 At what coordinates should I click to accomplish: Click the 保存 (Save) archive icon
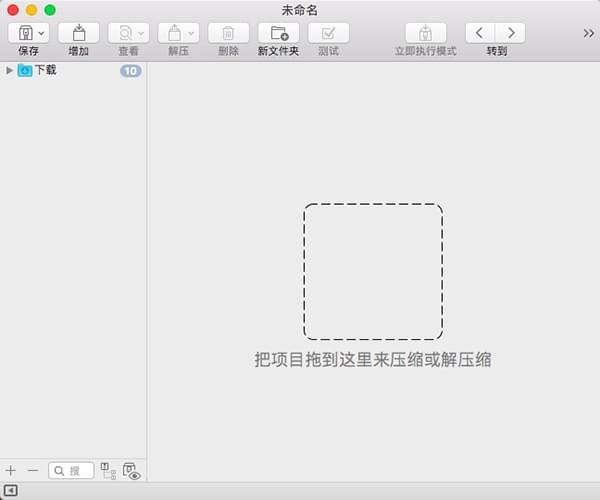(x=23, y=33)
